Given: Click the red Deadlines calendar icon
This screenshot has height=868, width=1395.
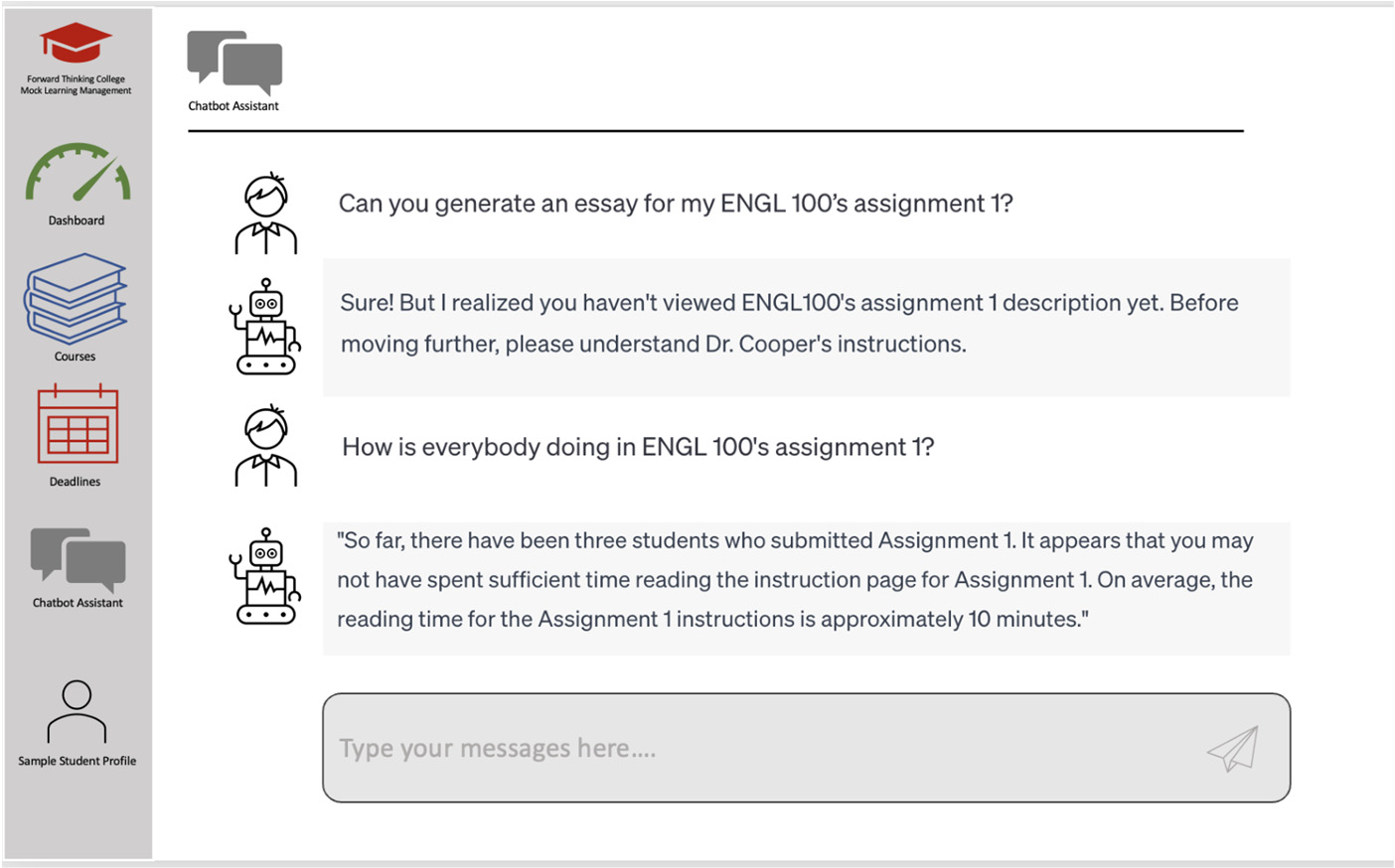Looking at the screenshot, I should 77,426.
